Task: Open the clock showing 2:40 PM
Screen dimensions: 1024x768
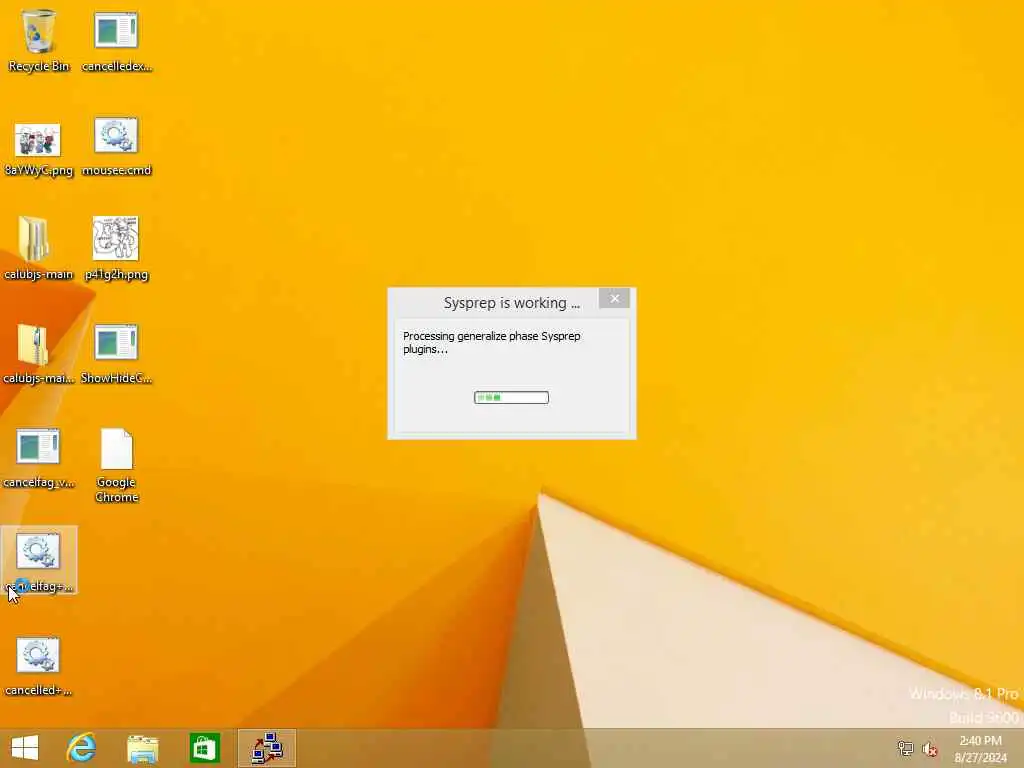Action: [980, 748]
